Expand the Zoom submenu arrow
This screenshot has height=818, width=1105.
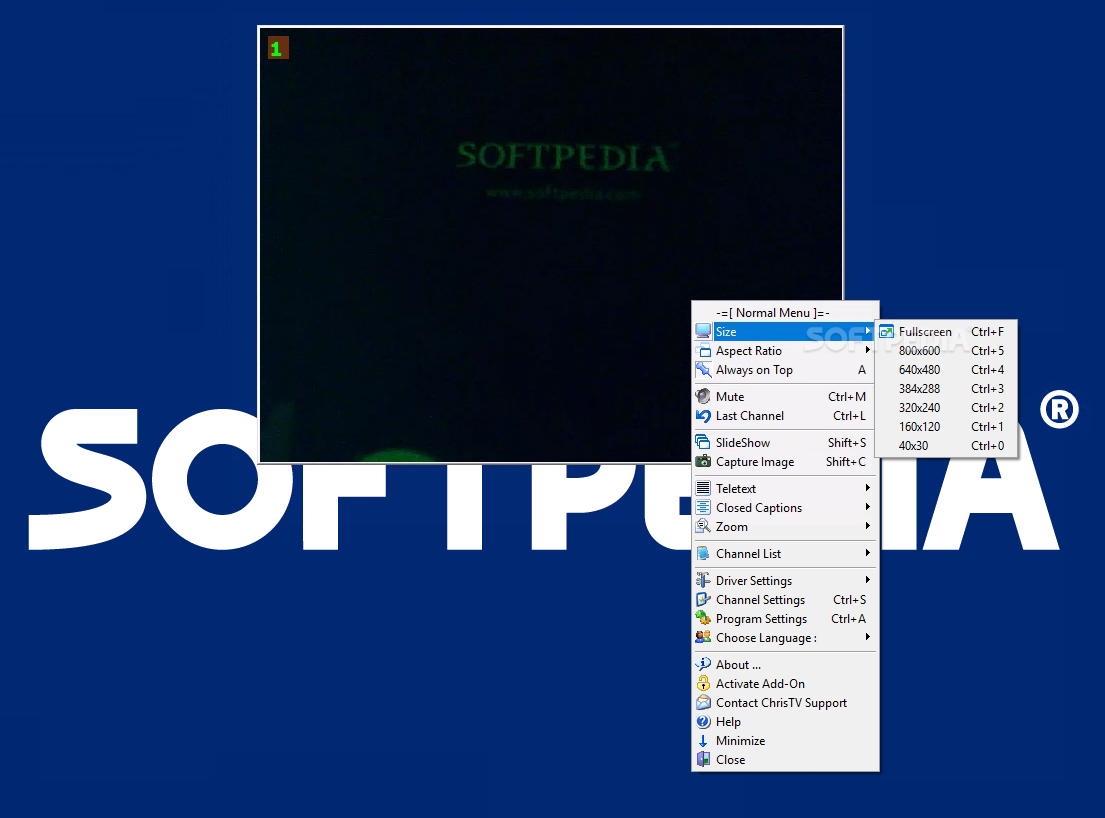pyautogui.click(x=868, y=526)
